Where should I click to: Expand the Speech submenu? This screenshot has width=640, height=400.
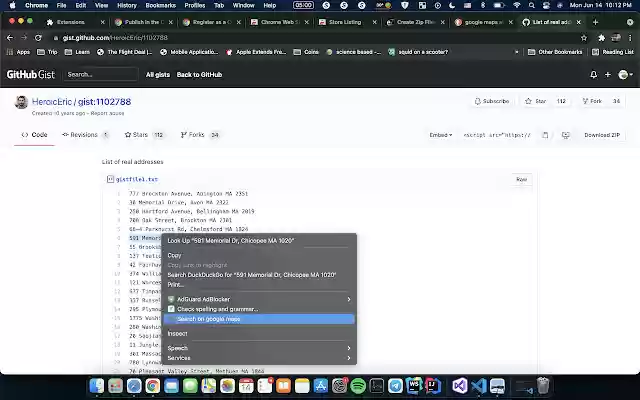pyautogui.click(x=259, y=348)
